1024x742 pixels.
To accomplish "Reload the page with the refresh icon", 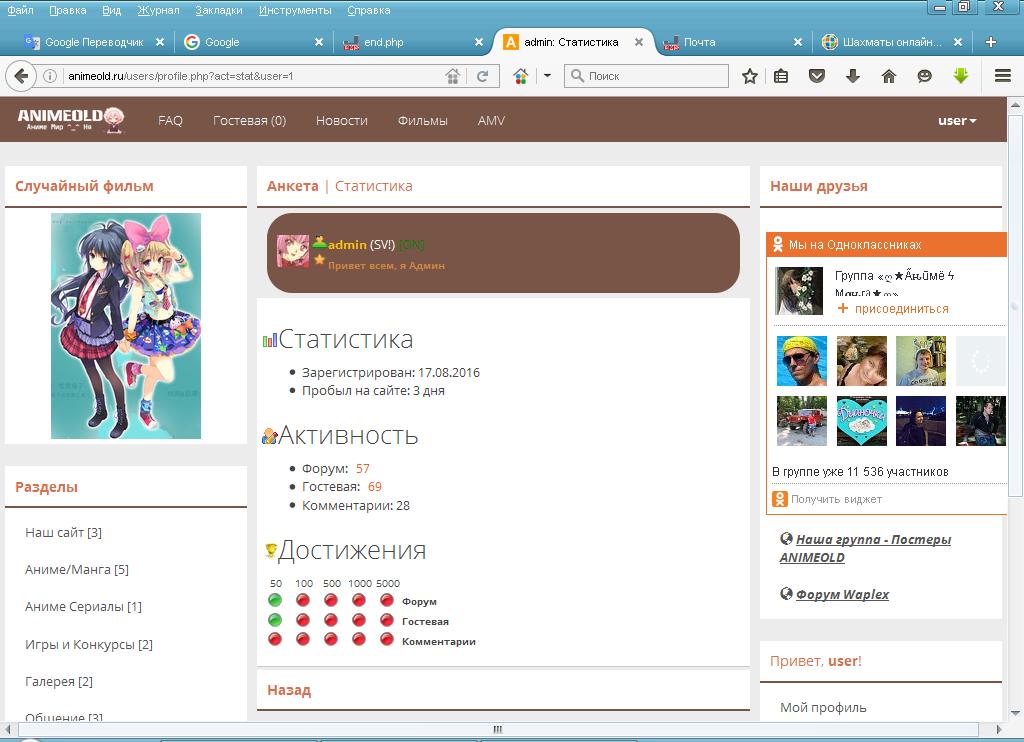I will pyautogui.click(x=483, y=76).
